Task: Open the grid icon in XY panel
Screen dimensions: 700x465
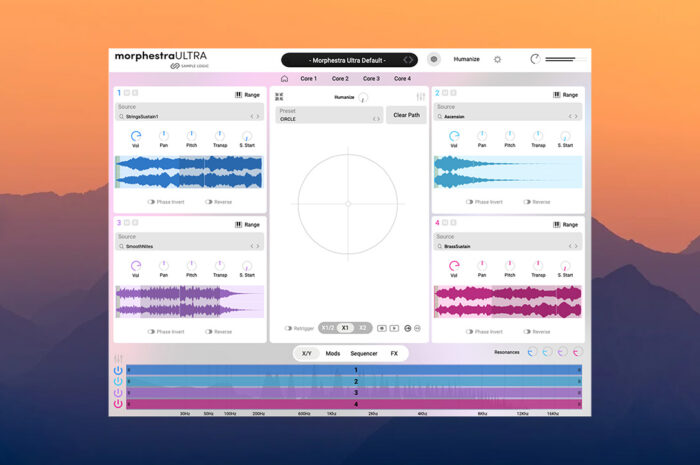Action: (279, 96)
